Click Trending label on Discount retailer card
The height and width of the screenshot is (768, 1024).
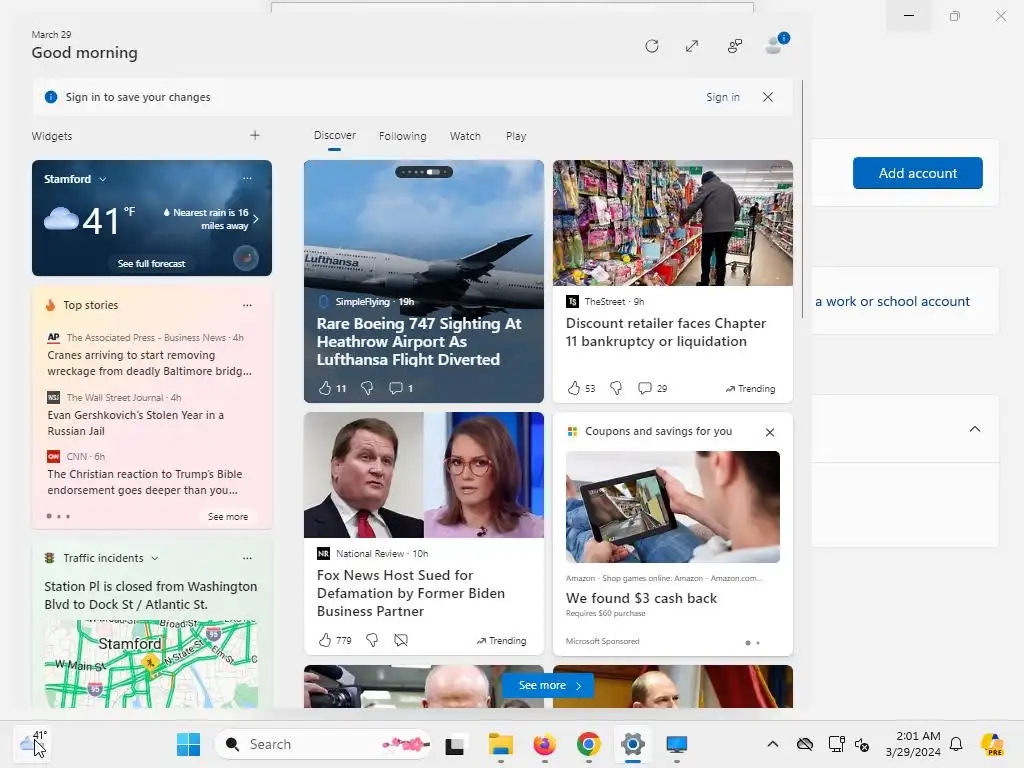click(x=750, y=389)
